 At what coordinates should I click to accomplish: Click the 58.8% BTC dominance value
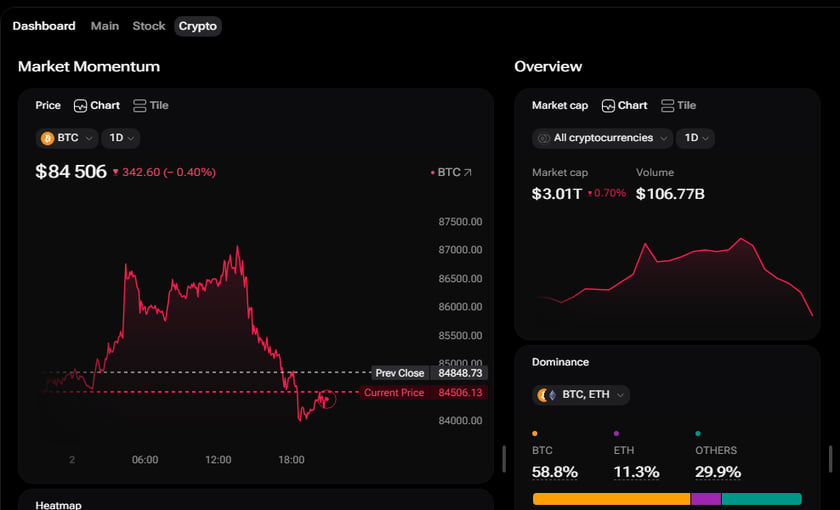(x=554, y=472)
